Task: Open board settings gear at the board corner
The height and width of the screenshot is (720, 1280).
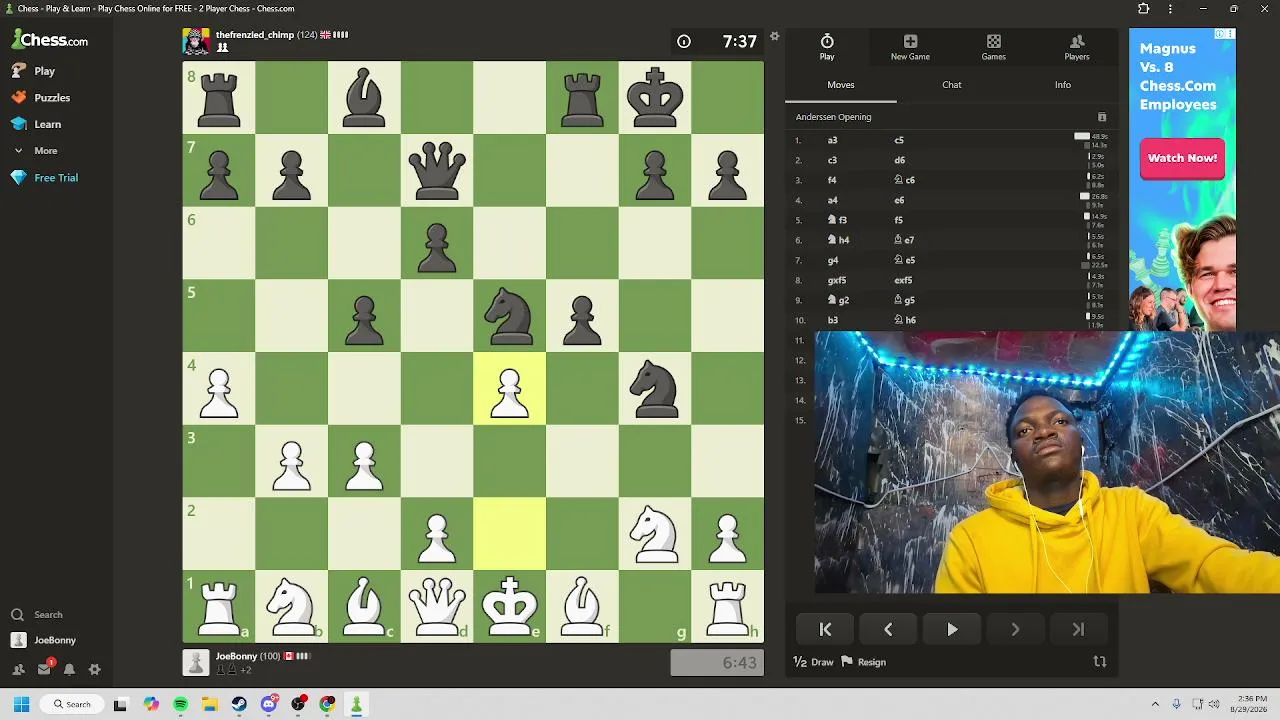Action: (x=774, y=37)
